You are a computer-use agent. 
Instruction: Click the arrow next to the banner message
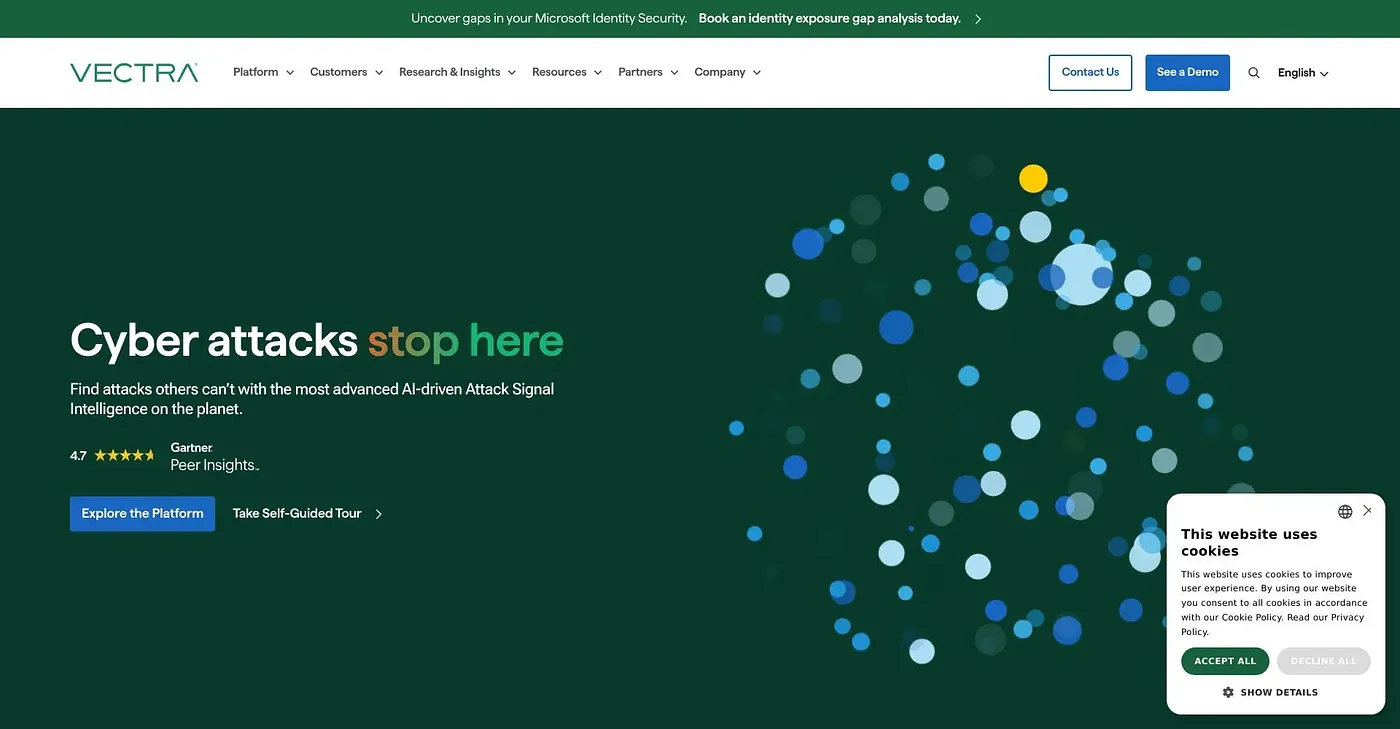click(978, 19)
